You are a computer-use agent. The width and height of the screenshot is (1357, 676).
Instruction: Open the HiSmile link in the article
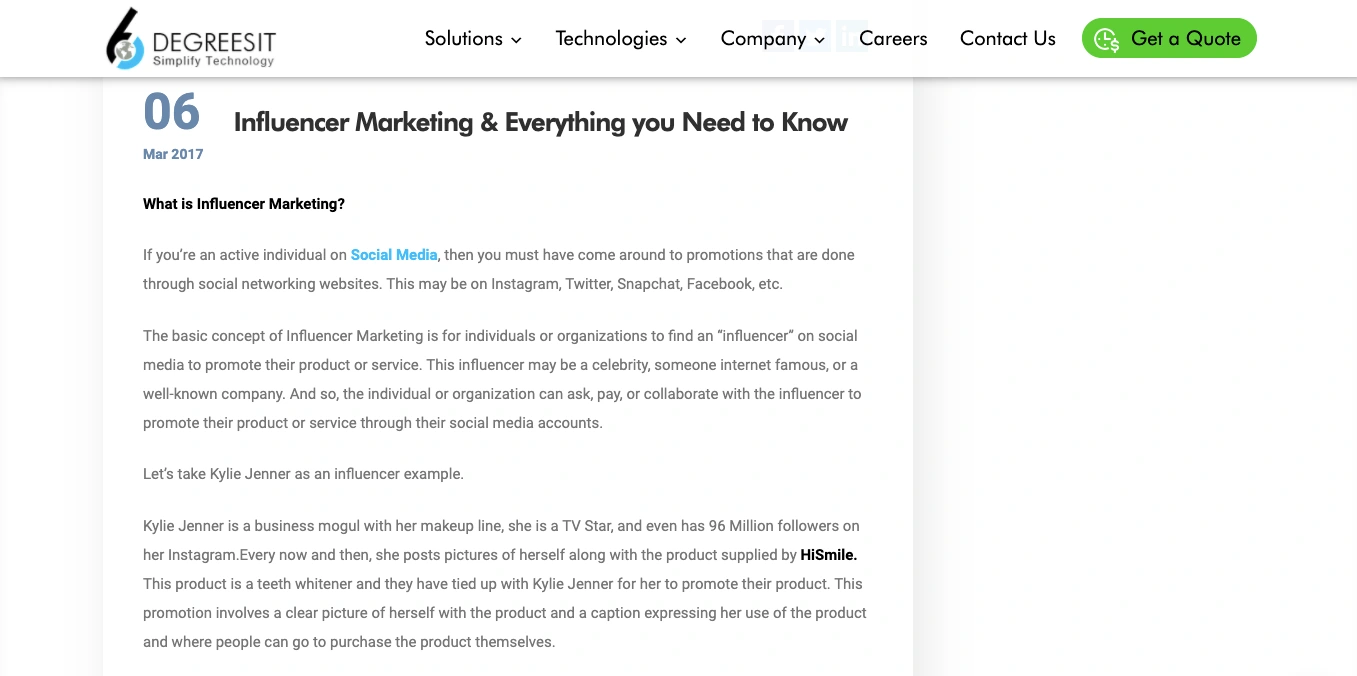point(829,555)
